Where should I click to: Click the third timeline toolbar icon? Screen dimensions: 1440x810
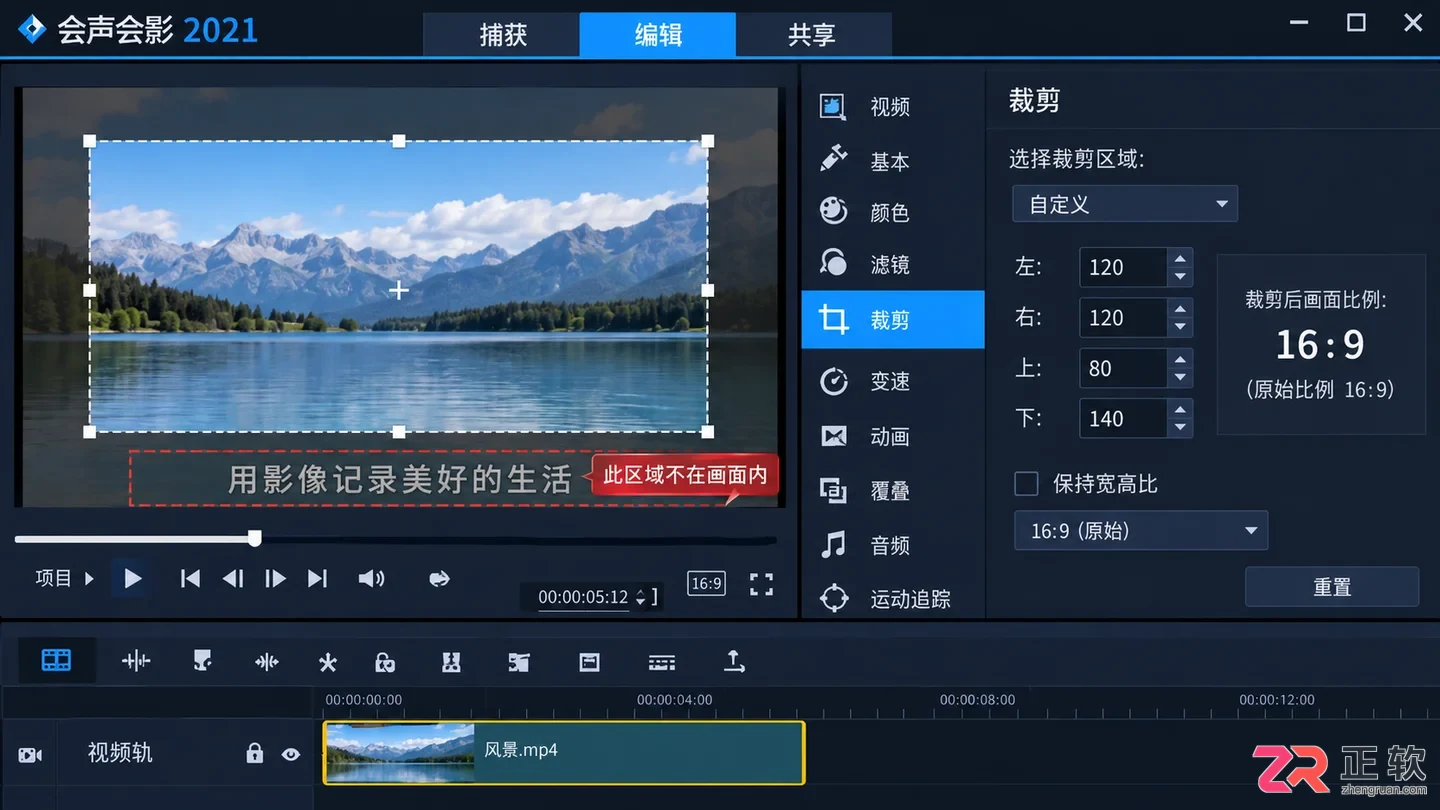202,661
